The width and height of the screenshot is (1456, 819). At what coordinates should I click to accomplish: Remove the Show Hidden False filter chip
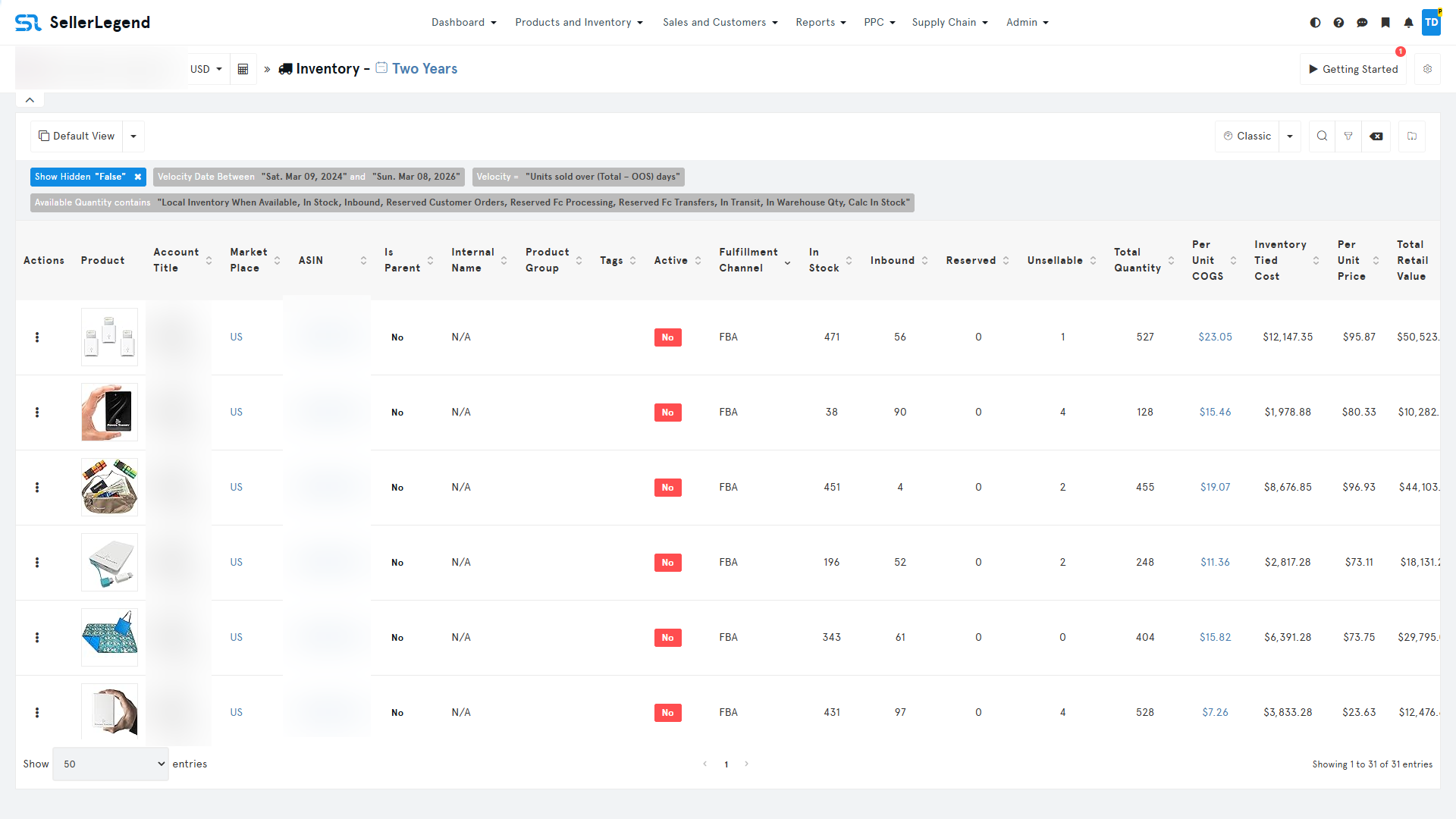click(137, 177)
